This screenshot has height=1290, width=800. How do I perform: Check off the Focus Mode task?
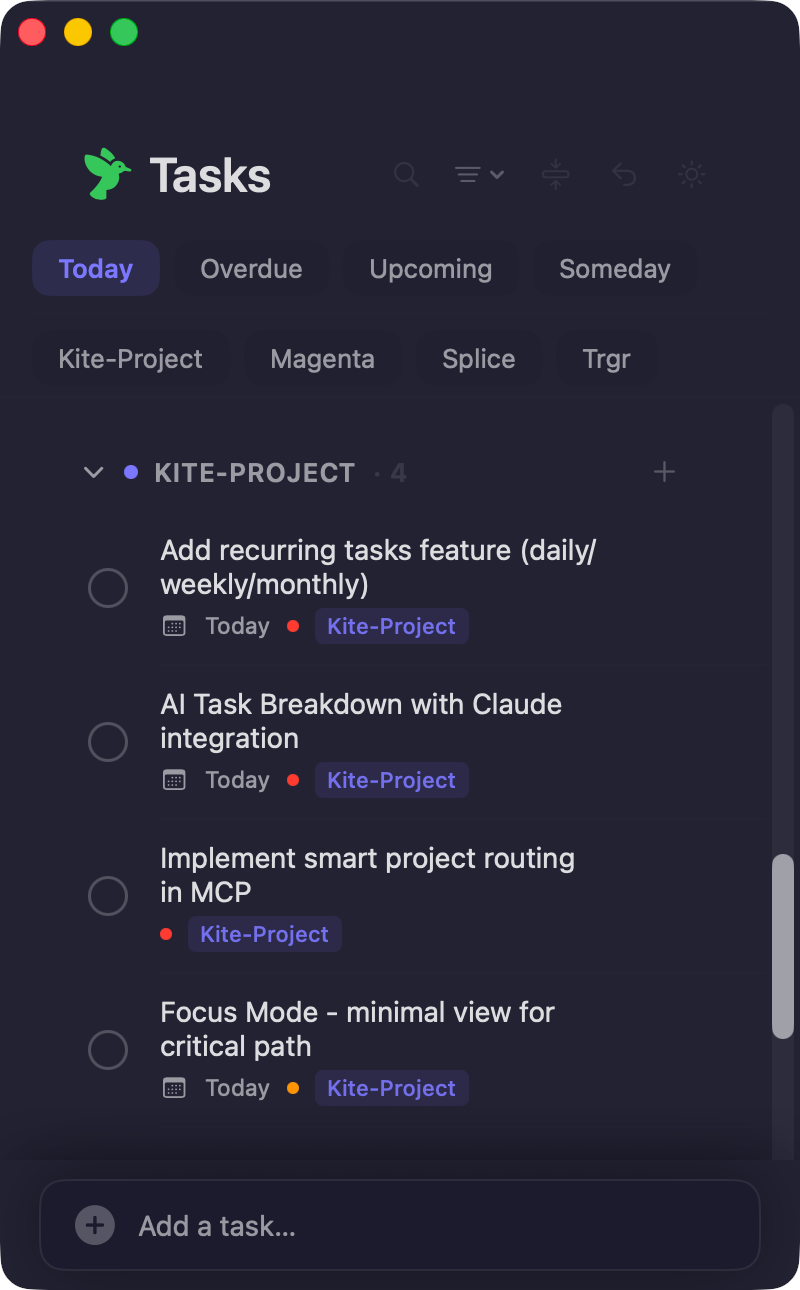107,1050
